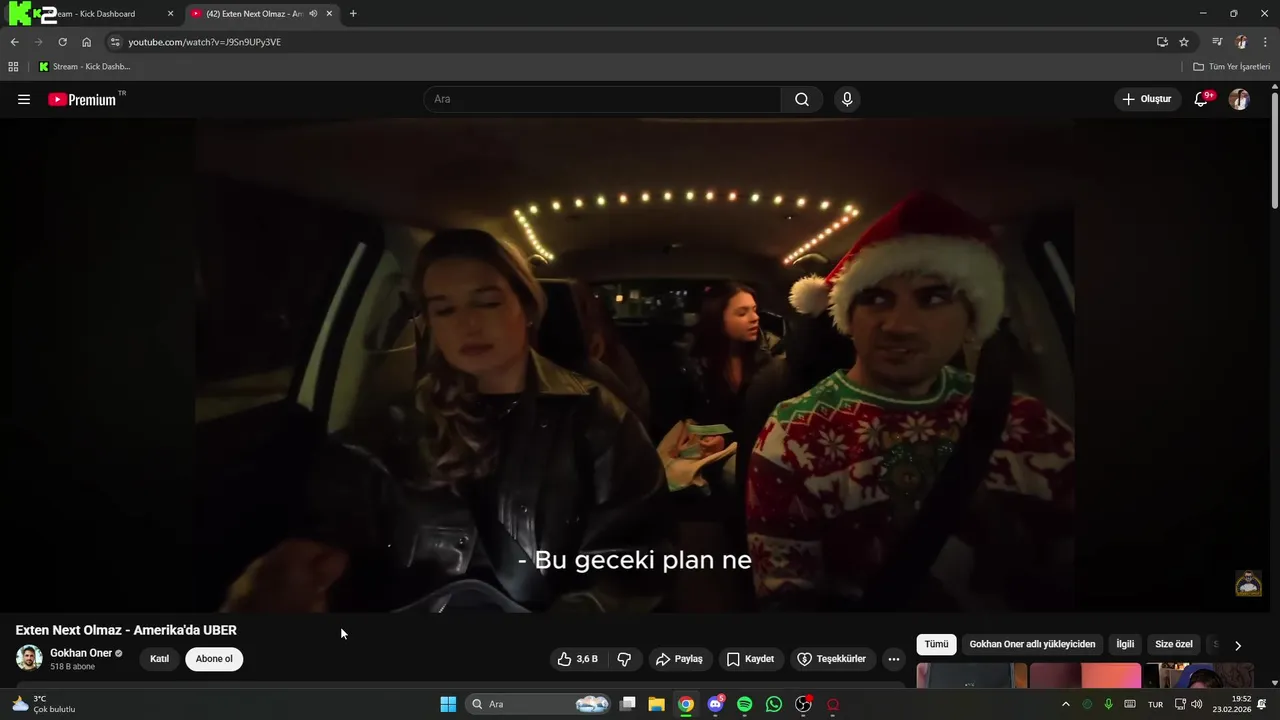Like the video with thumbs-up 3,6 B
The image size is (1280, 720).
point(578,659)
